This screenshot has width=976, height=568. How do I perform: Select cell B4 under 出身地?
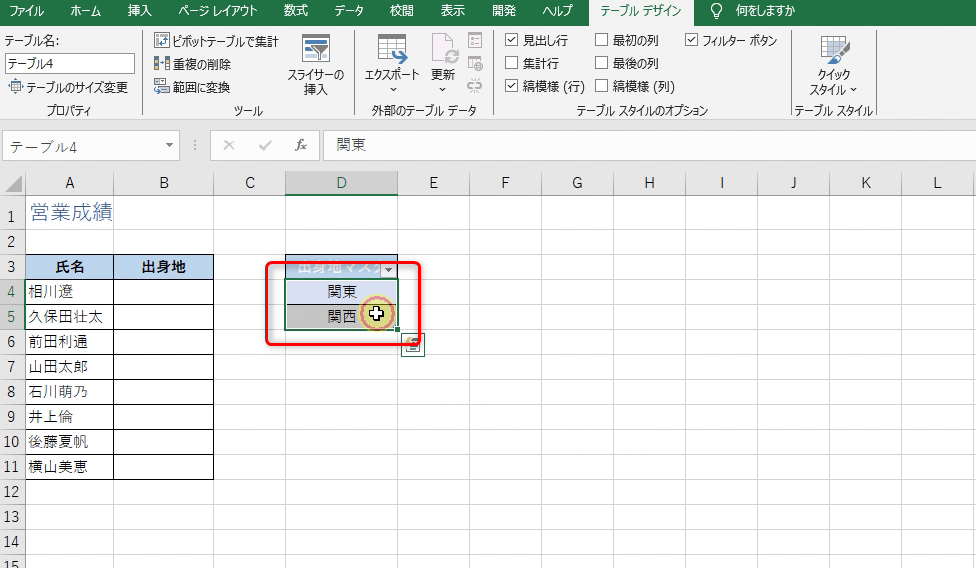pos(163,291)
